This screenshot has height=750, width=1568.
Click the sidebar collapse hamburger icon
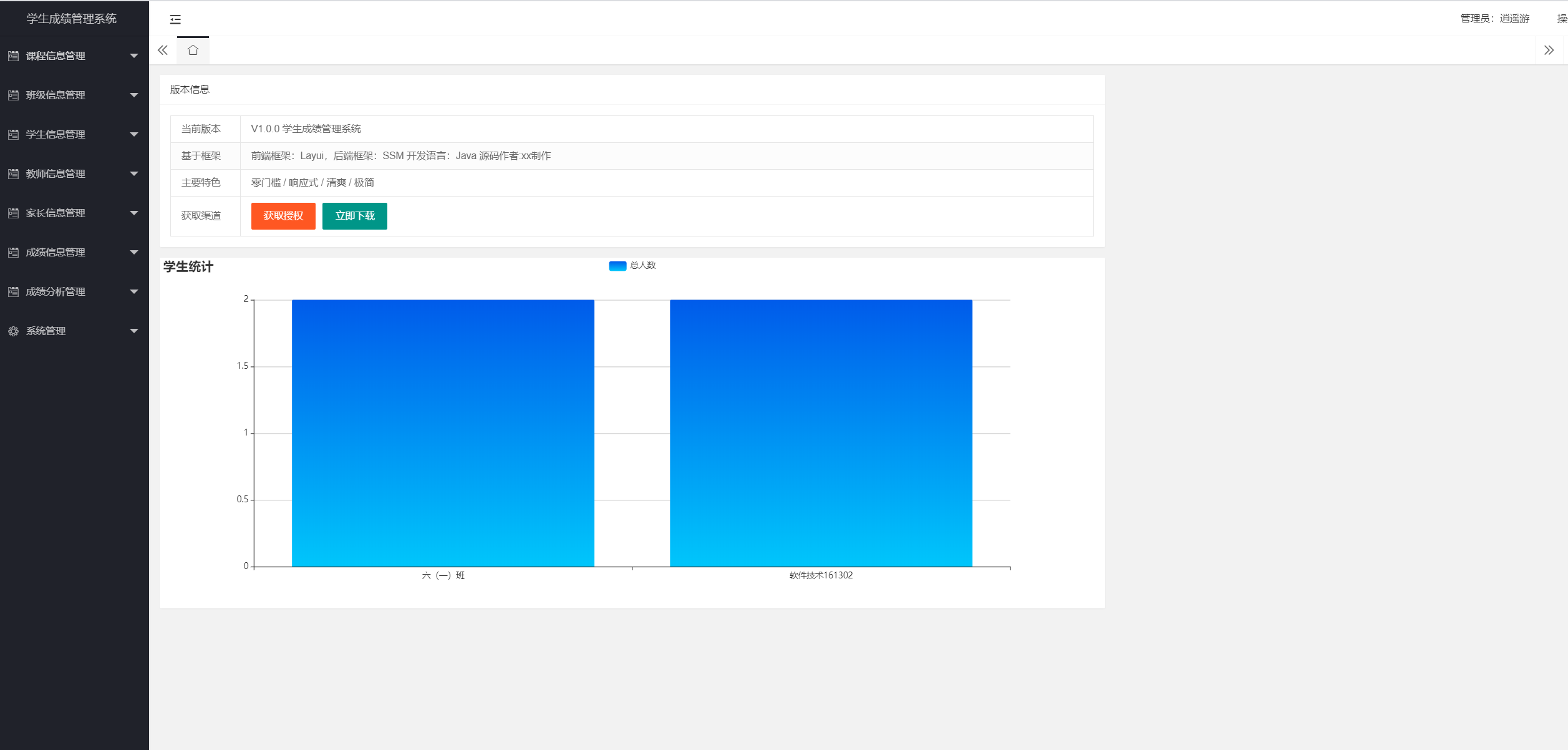click(175, 19)
